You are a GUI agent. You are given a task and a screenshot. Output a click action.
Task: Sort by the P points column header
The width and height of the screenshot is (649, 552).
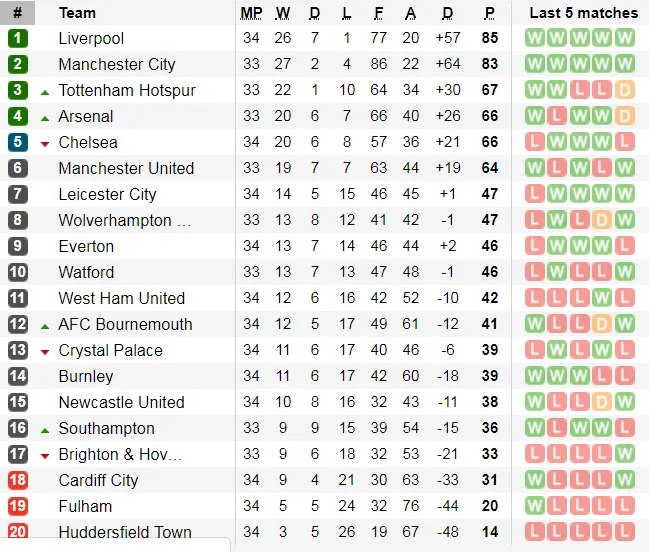(489, 13)
